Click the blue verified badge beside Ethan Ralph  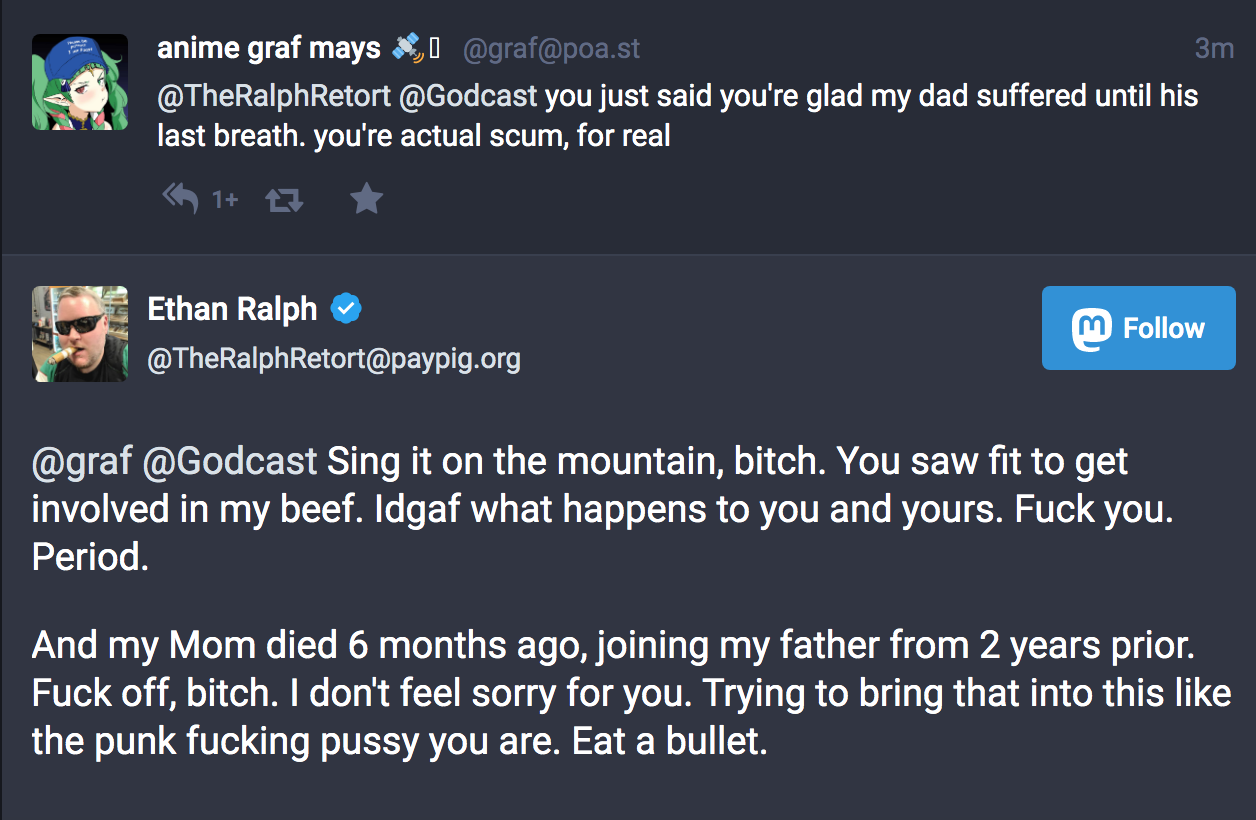(346, 309)
